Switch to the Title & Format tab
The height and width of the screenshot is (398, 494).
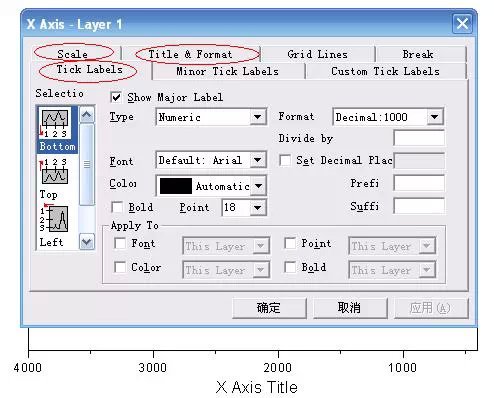point(190,54)
